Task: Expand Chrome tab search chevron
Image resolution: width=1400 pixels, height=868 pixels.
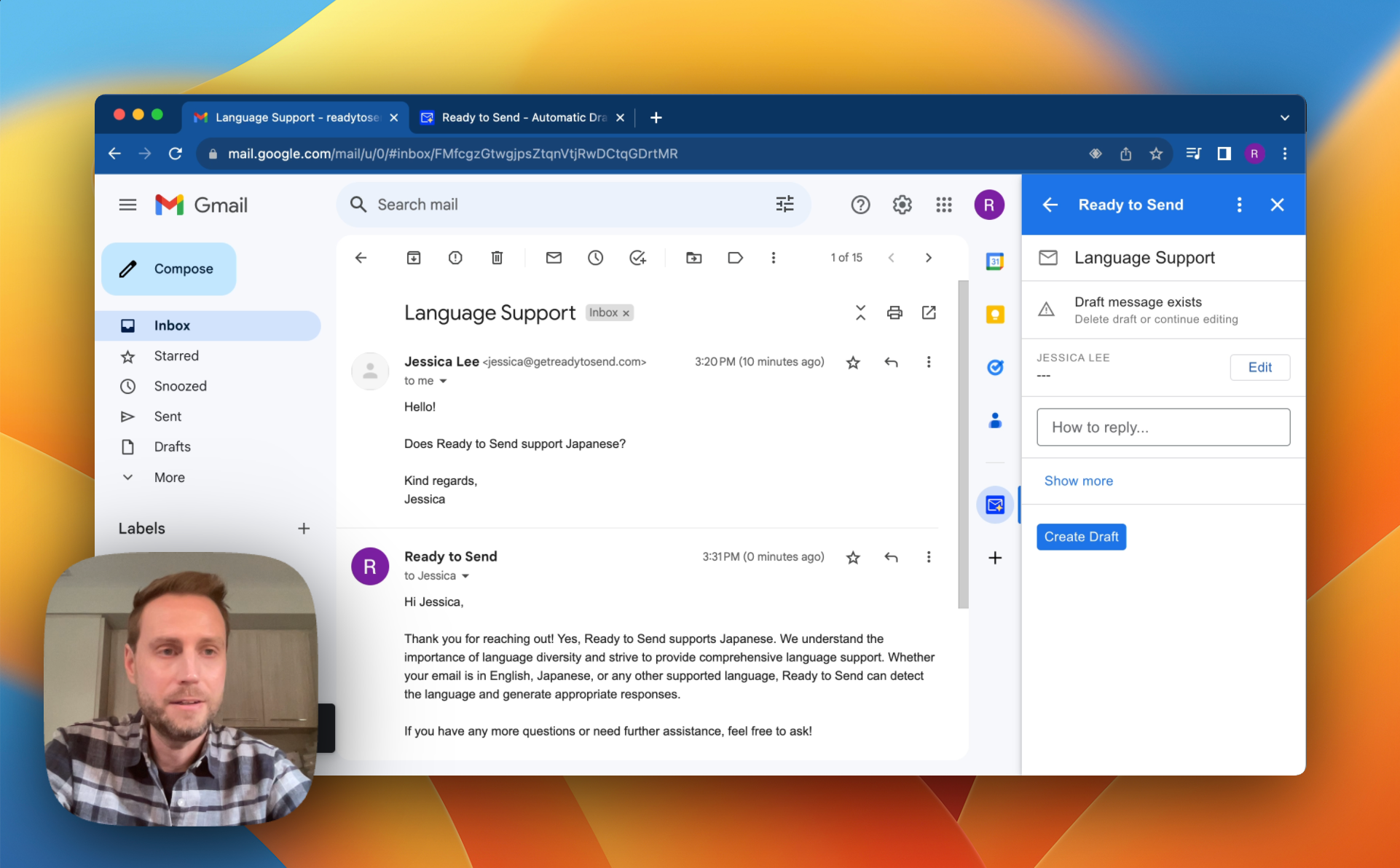Action: (x=1284, y=117)
